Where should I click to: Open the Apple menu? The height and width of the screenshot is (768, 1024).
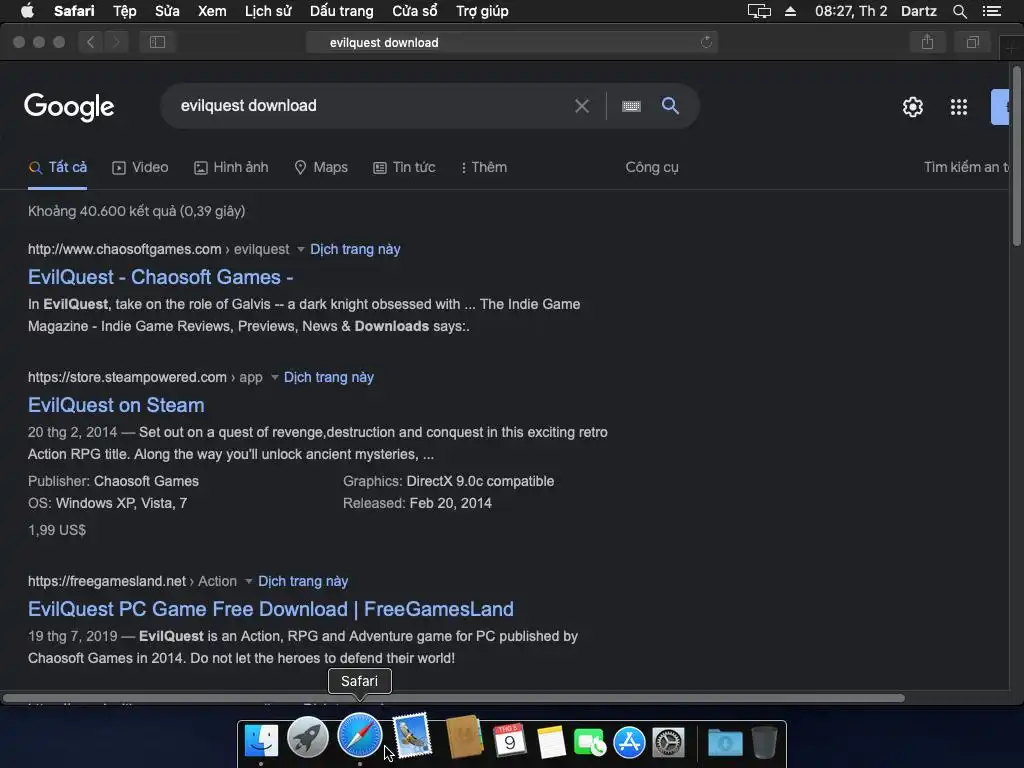[x=27, y=11]
